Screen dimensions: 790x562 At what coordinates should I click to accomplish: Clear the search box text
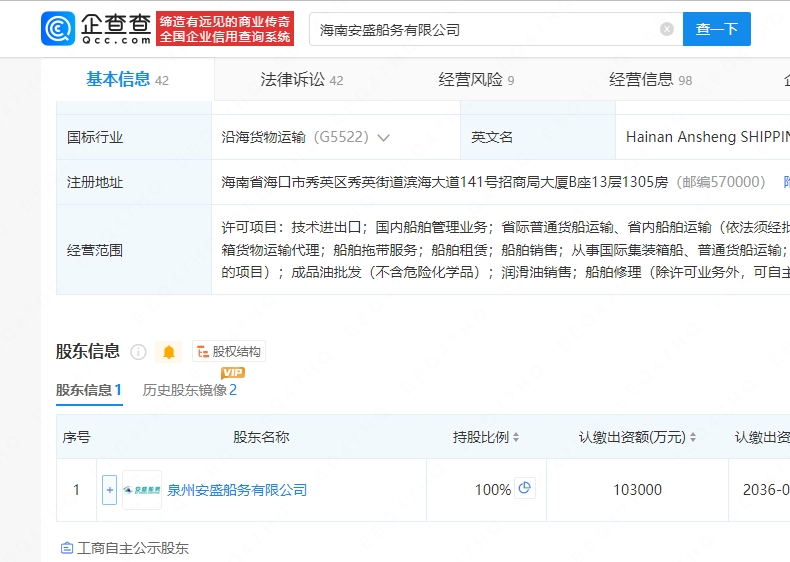click(667, 29)
